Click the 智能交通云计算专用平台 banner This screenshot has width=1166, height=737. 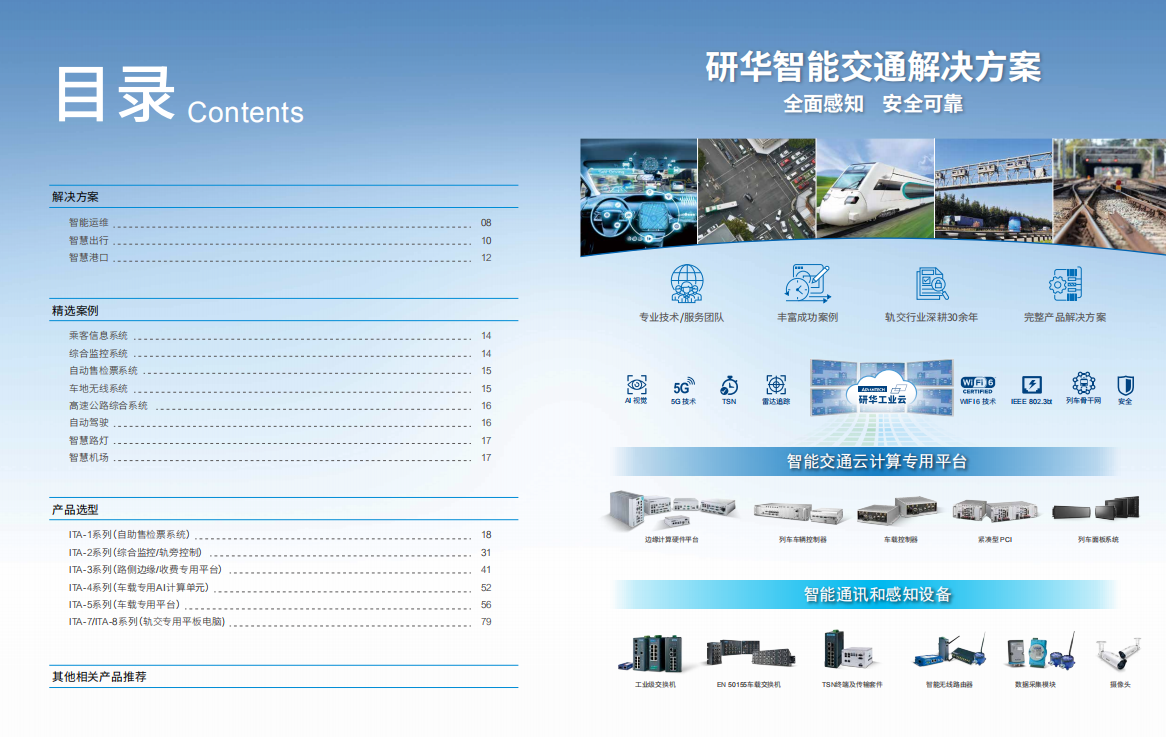(x=865, y=461)
